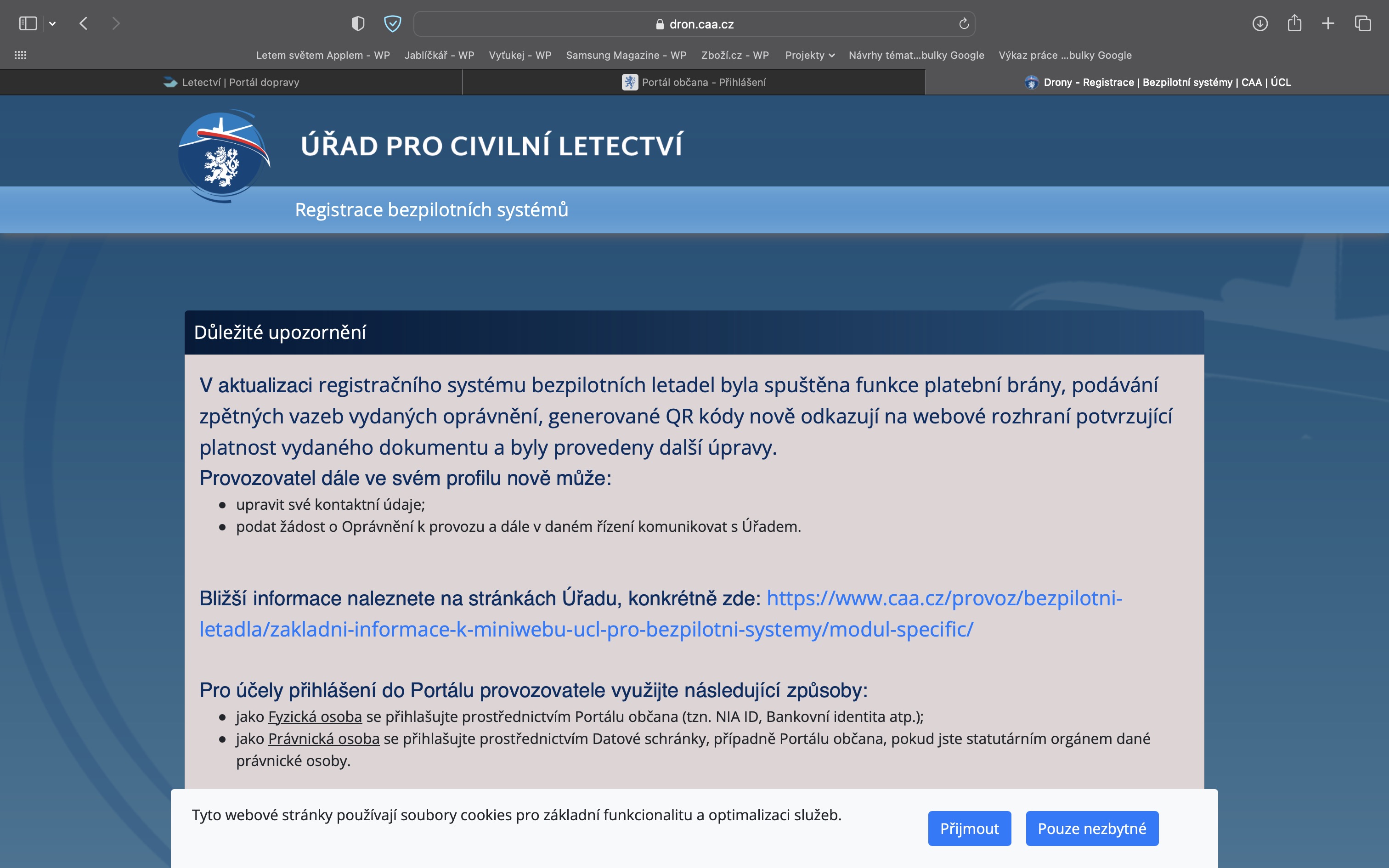
Task: Open sidebar options chevron dropdown
Action: pyautogui.click(x=52, y=23)
